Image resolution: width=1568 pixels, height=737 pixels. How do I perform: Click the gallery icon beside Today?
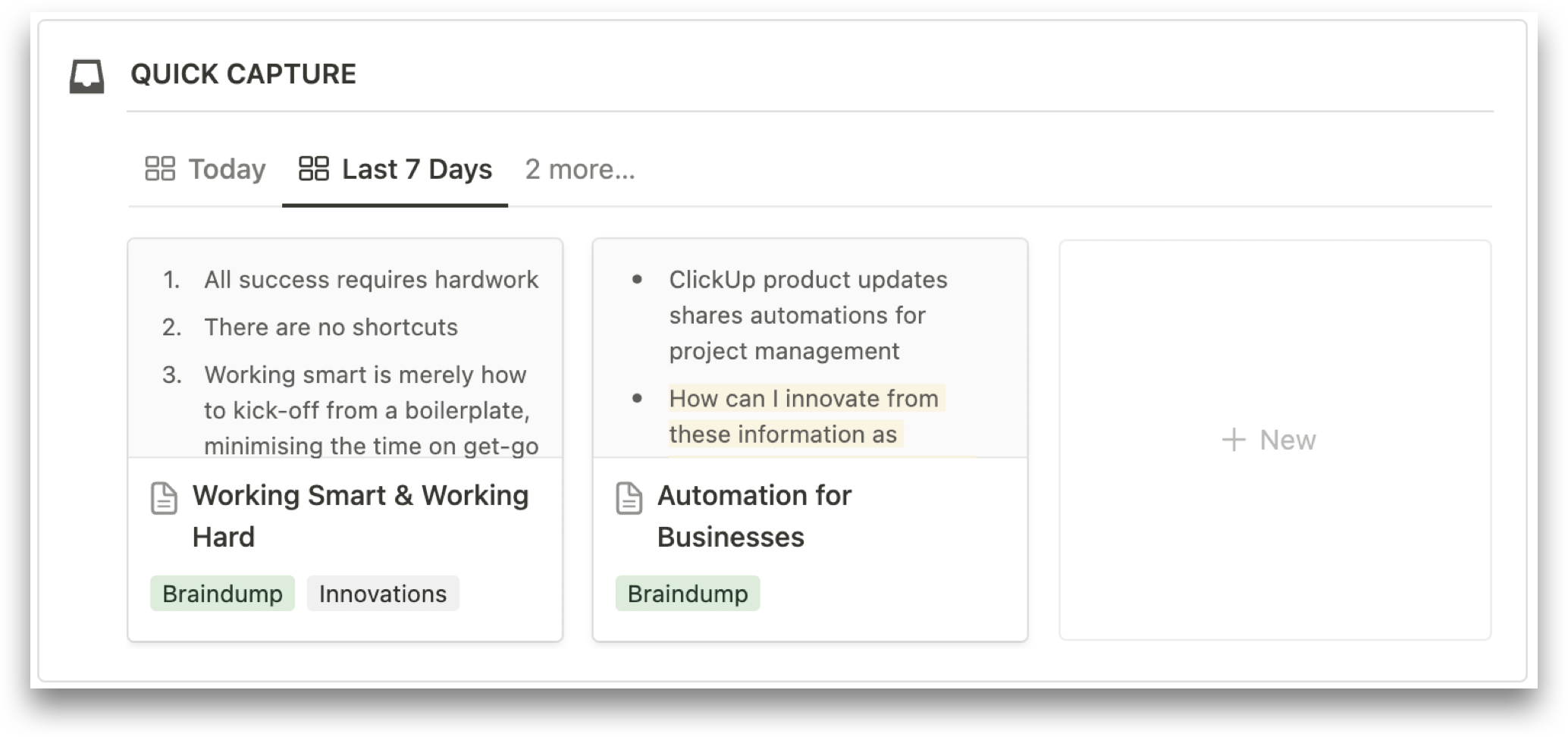click(160, 168)
